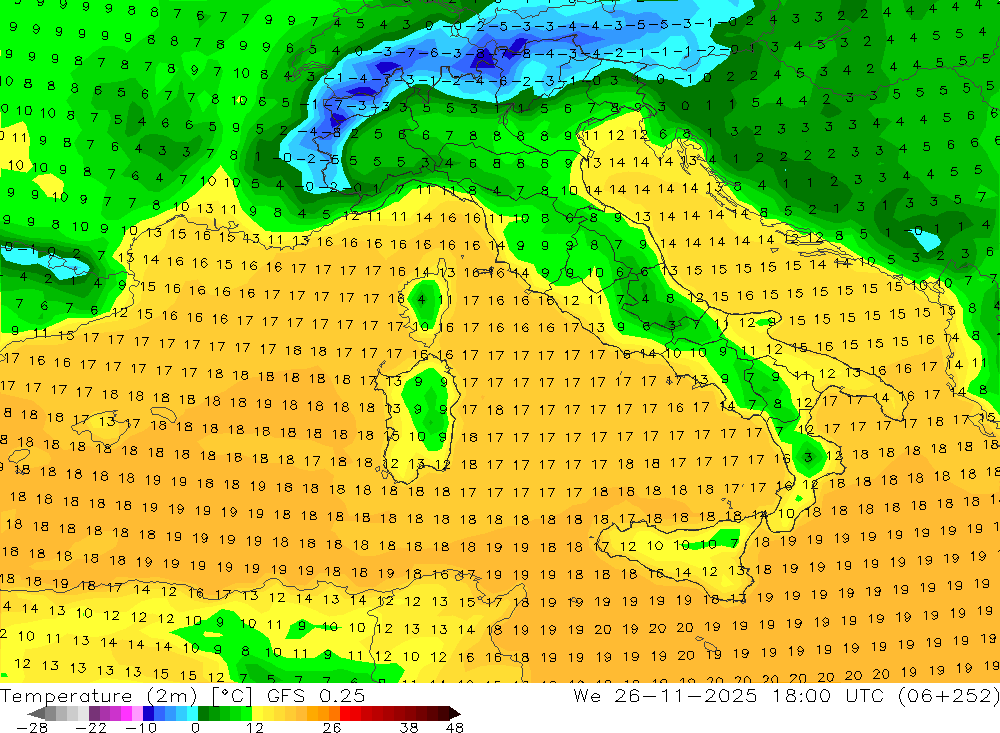Click the '[°C]' unit label
The image size is (1000, 733).
(x=233, y=696)
